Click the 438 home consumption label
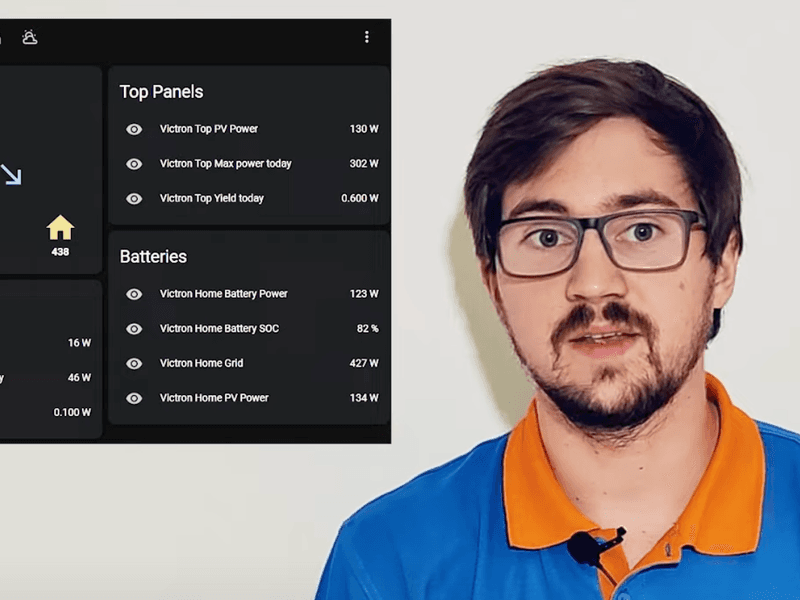The image size is (800, 600). pyautogui.click(x=60, y=252)
